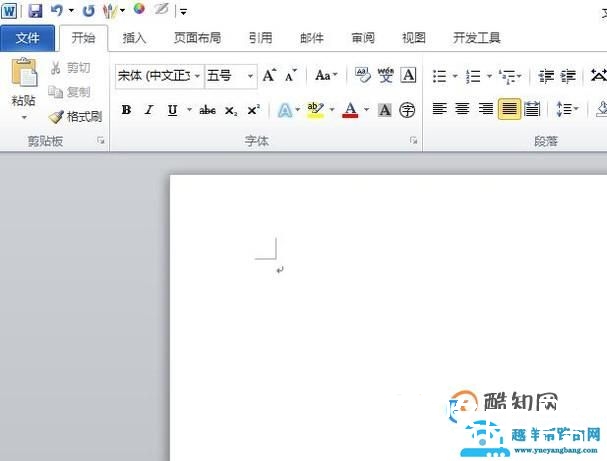The image size is (607, 461).
Task: Open the 页面布局 tab
Action: 197,38
